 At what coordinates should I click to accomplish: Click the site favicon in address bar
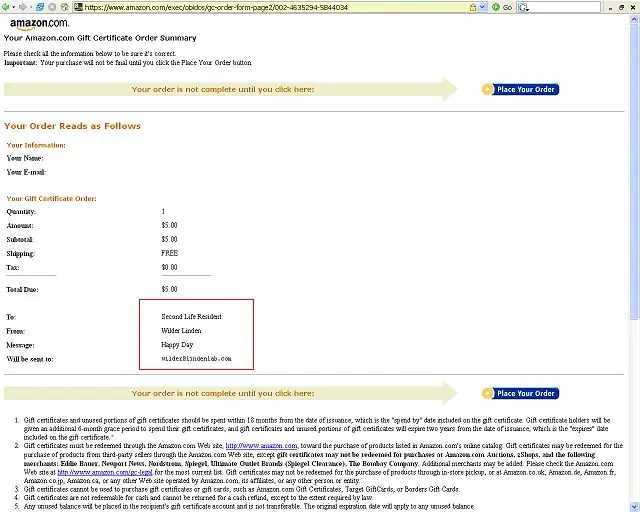(78, 7)
